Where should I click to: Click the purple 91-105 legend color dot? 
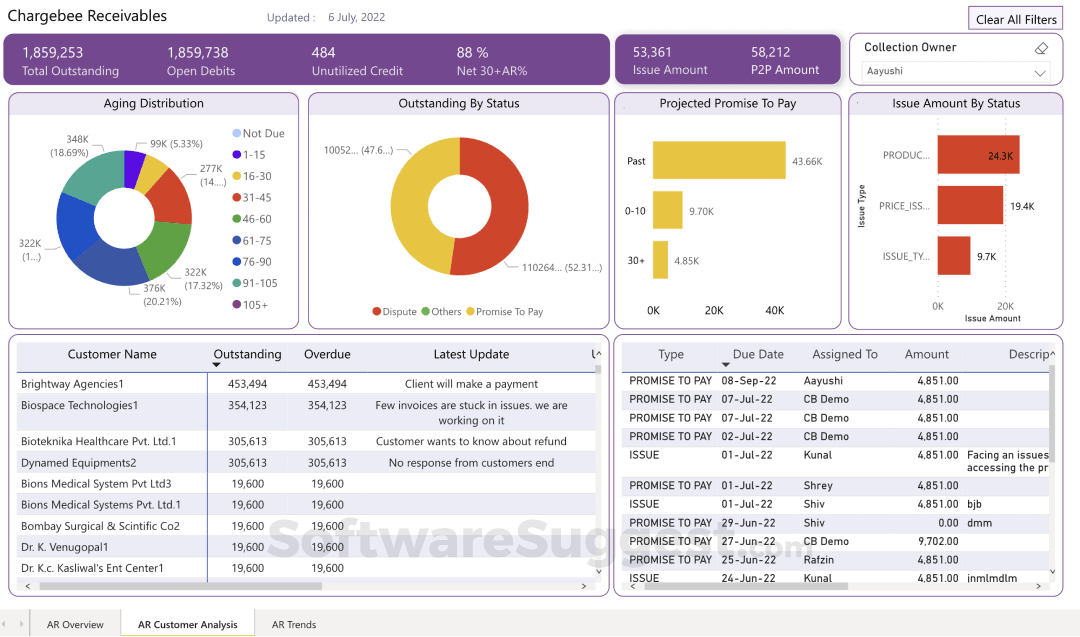(236, 283)
